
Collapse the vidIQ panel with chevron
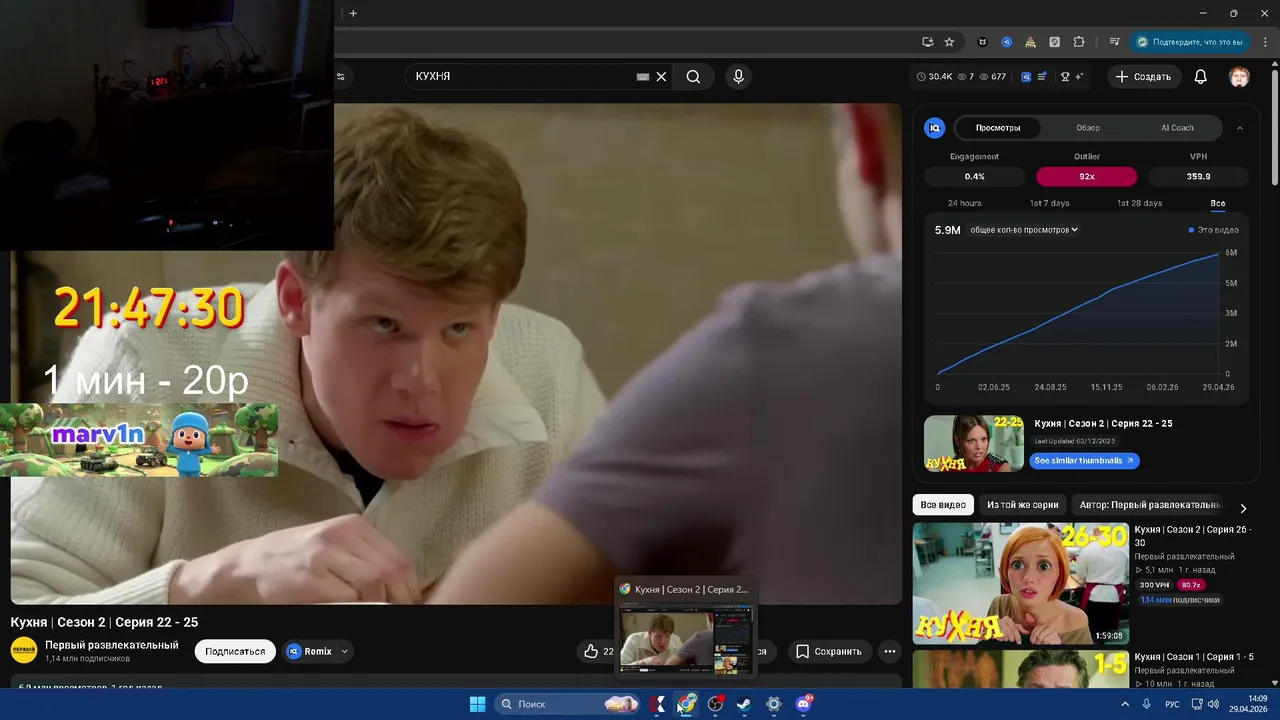click(1240, 128)
